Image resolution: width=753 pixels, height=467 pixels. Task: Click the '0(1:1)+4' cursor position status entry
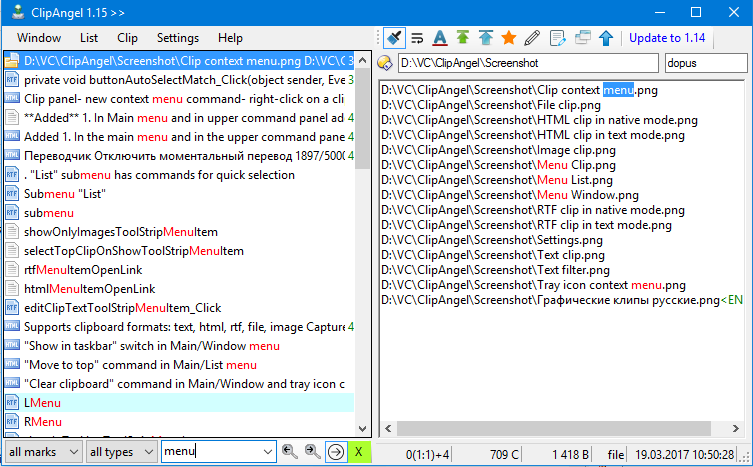[x=427, y=455]
